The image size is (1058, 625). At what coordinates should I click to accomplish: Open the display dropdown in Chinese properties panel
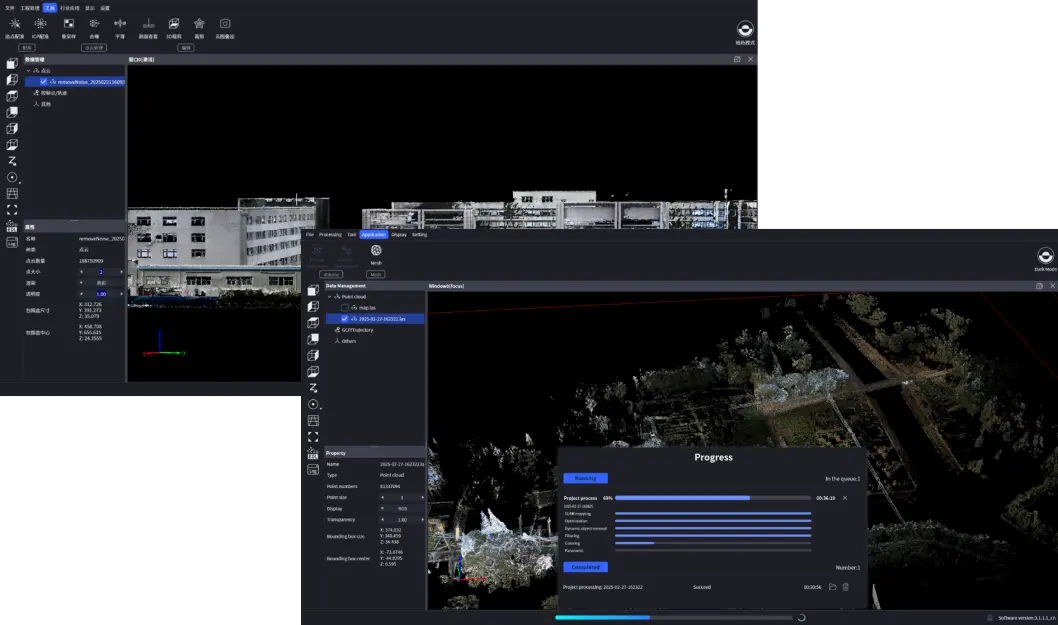pos(101,283)
